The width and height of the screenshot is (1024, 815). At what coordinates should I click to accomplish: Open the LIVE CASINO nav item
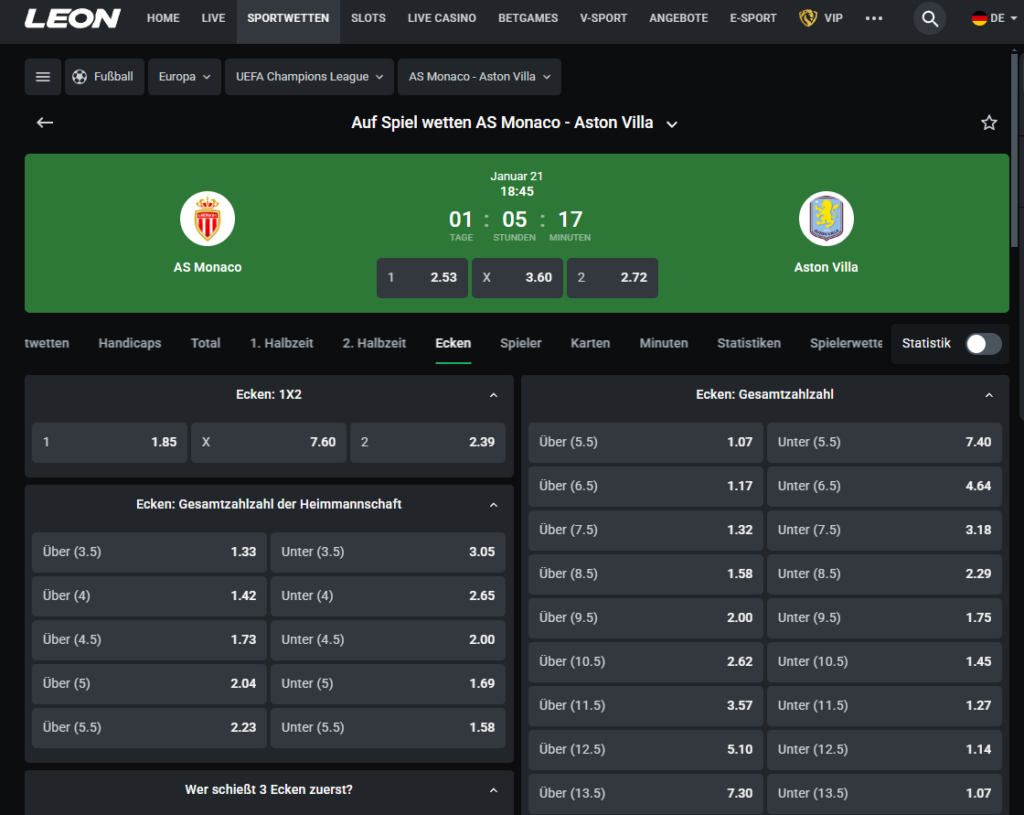pos(442,18)
